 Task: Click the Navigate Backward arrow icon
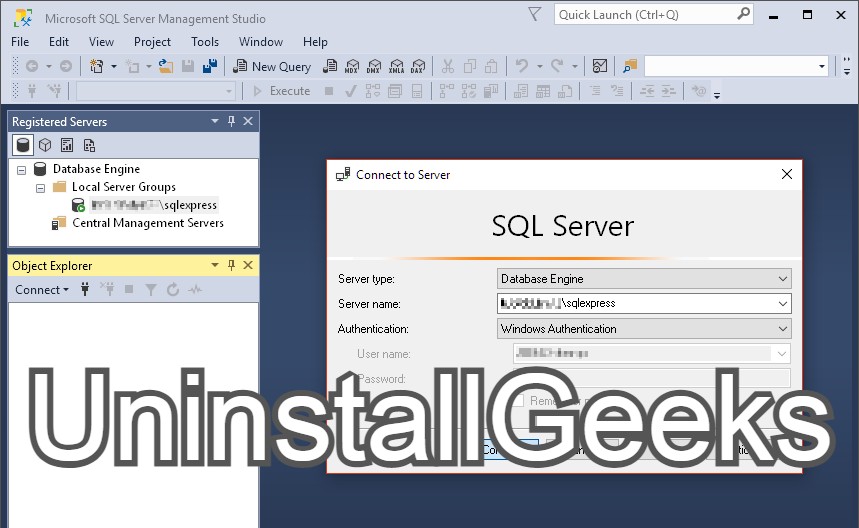point(32,67)
